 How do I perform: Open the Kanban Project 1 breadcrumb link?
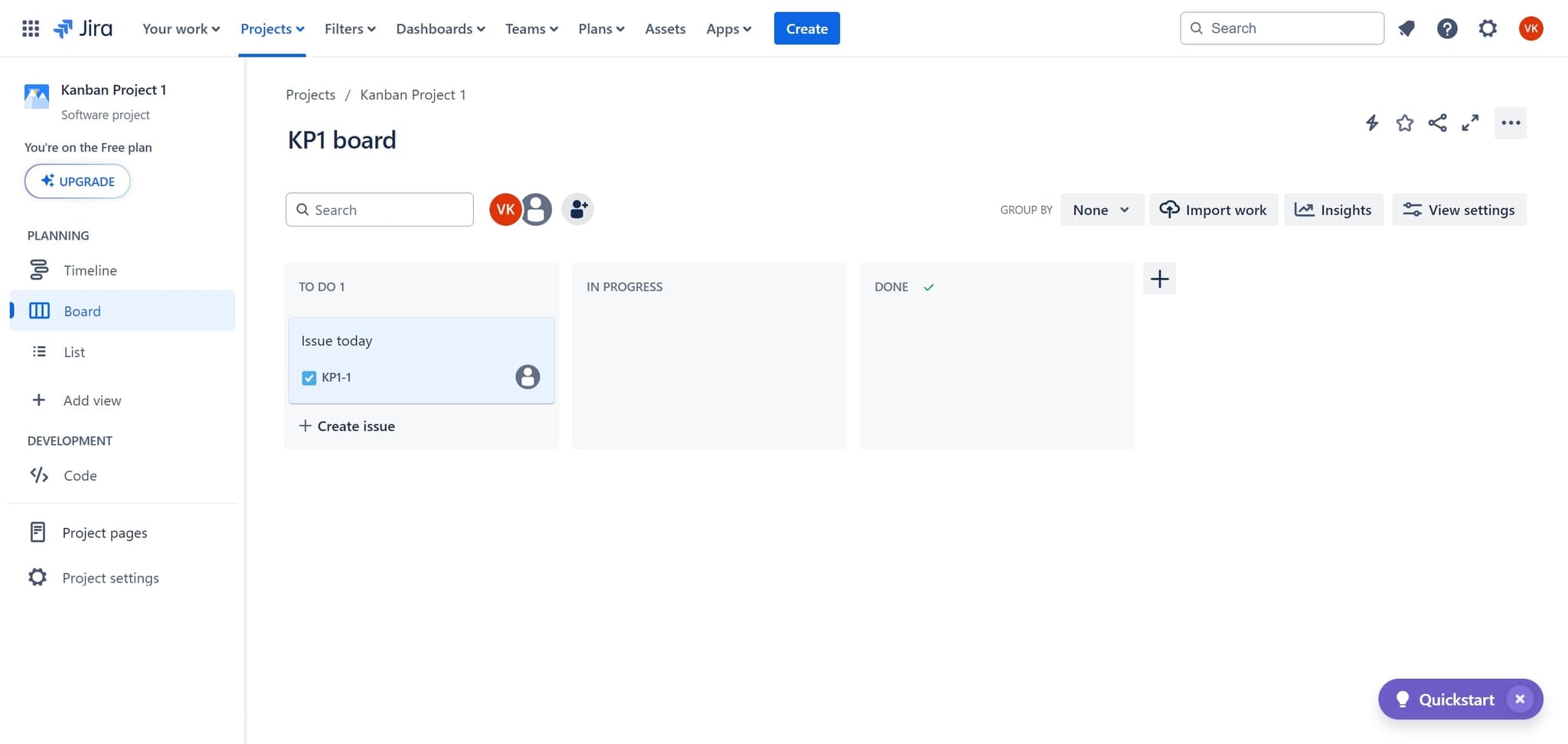(x=413, y=94)
